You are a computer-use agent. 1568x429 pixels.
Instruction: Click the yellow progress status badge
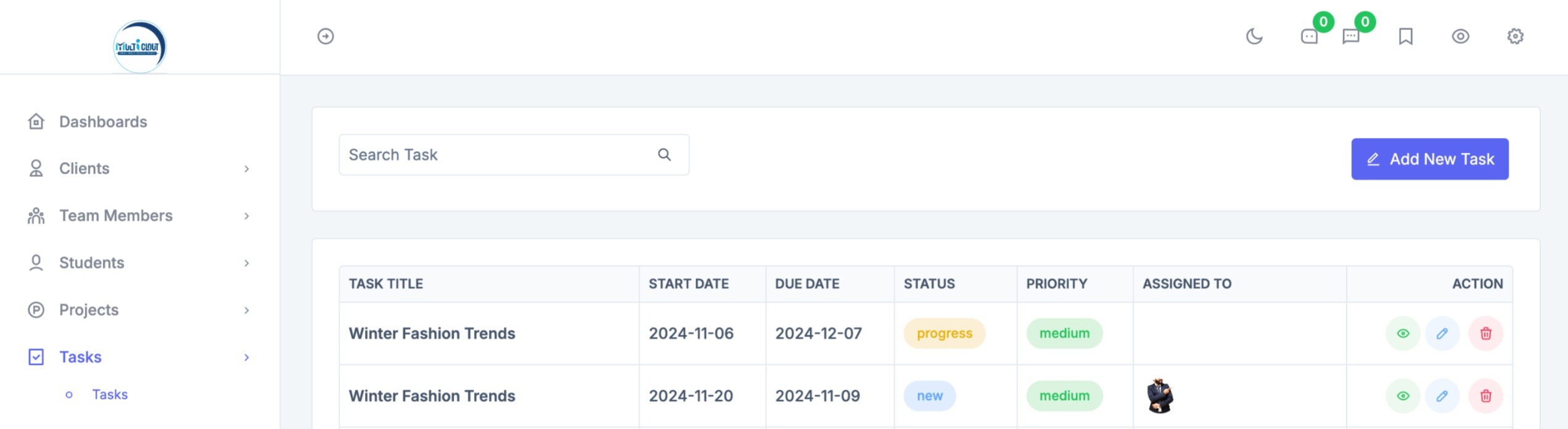click(x=944, y=333)
